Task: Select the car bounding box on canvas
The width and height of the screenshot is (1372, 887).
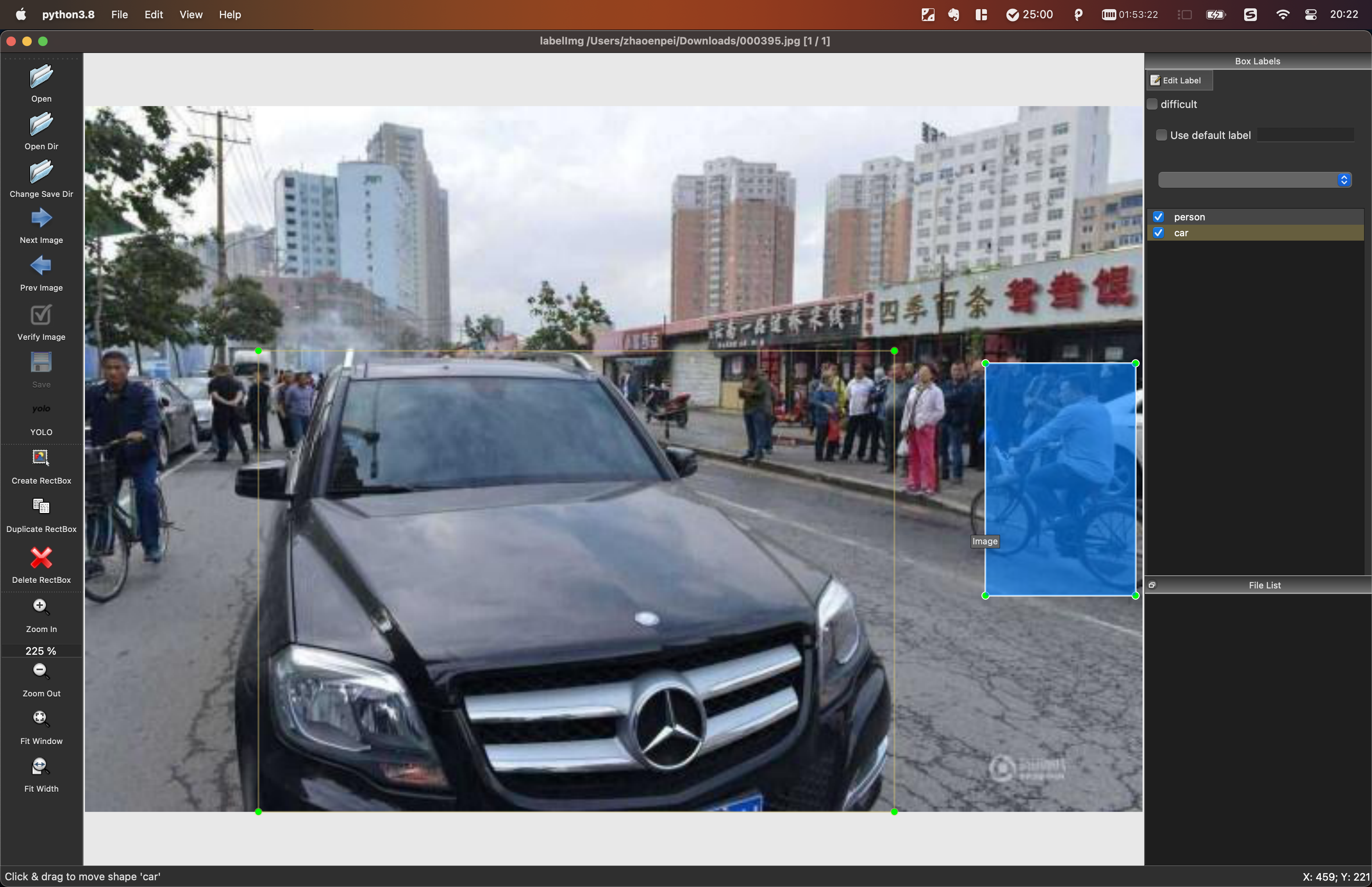Action: pos(576,581)
